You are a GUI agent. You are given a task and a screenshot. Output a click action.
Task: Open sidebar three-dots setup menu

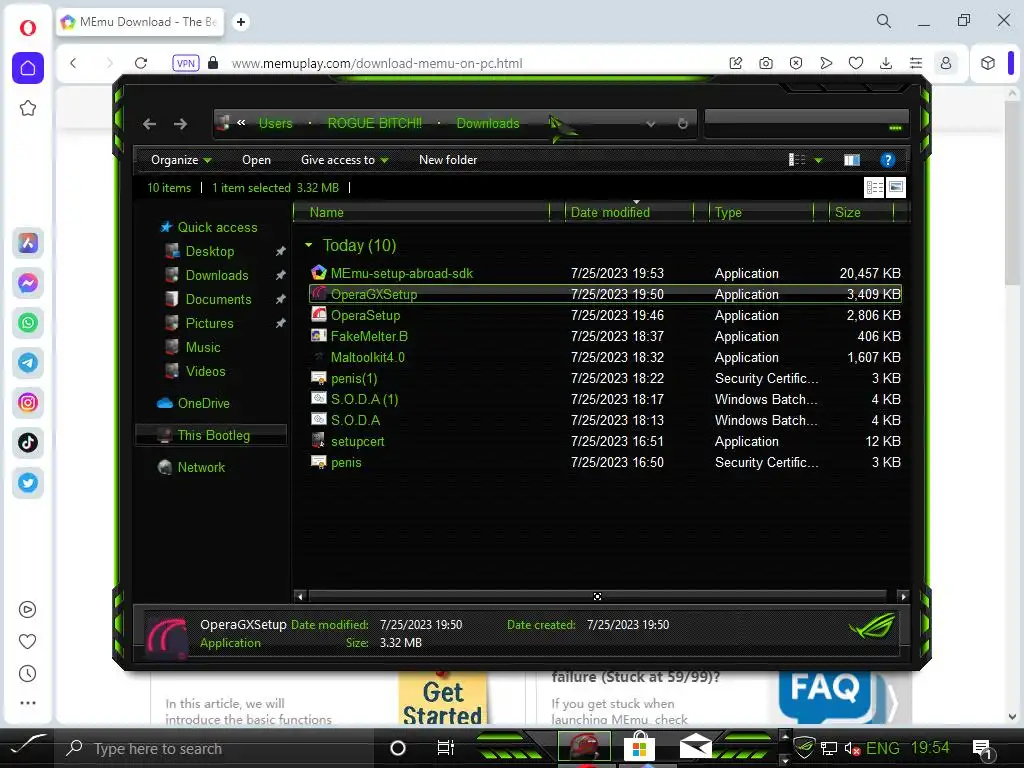point(27,703)
